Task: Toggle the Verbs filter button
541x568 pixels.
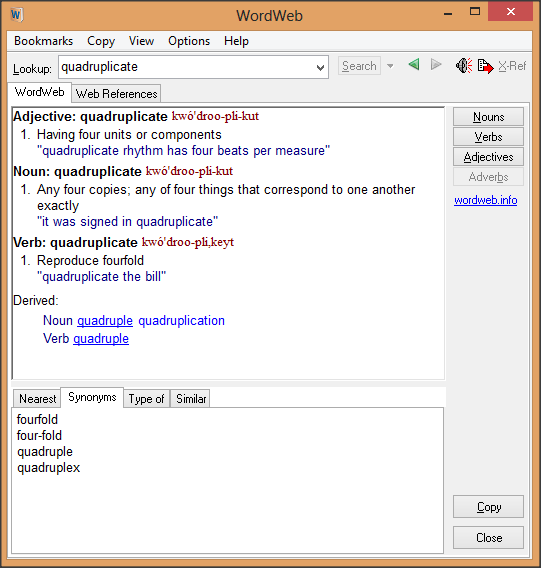Action: pyautogui.click(x=488, y=137)
